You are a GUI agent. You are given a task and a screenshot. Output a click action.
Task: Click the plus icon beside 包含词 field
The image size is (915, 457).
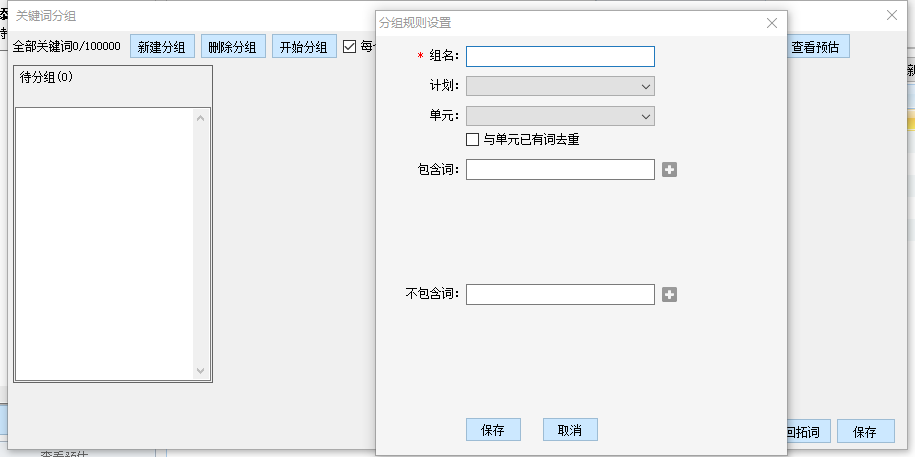[x=670, y=170]
